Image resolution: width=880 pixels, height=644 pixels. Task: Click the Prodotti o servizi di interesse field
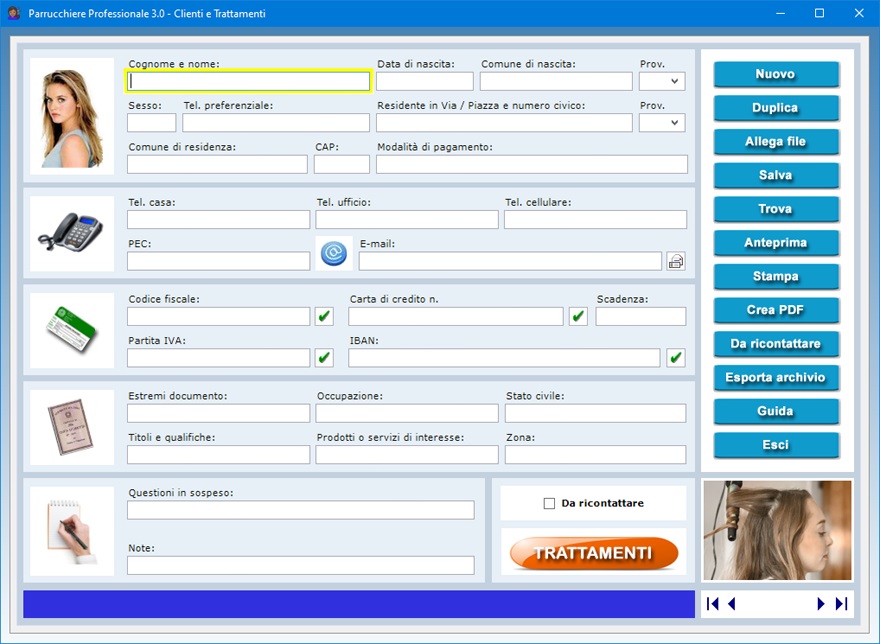click(x=407, y=455)
